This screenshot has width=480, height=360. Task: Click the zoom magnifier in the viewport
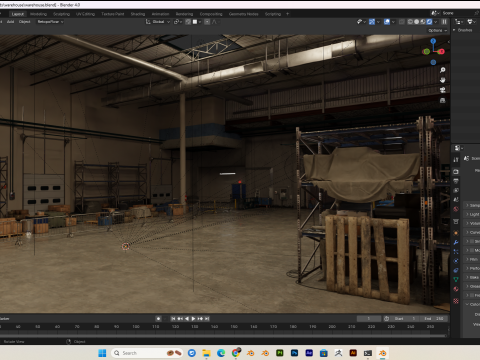pos(442,70)
